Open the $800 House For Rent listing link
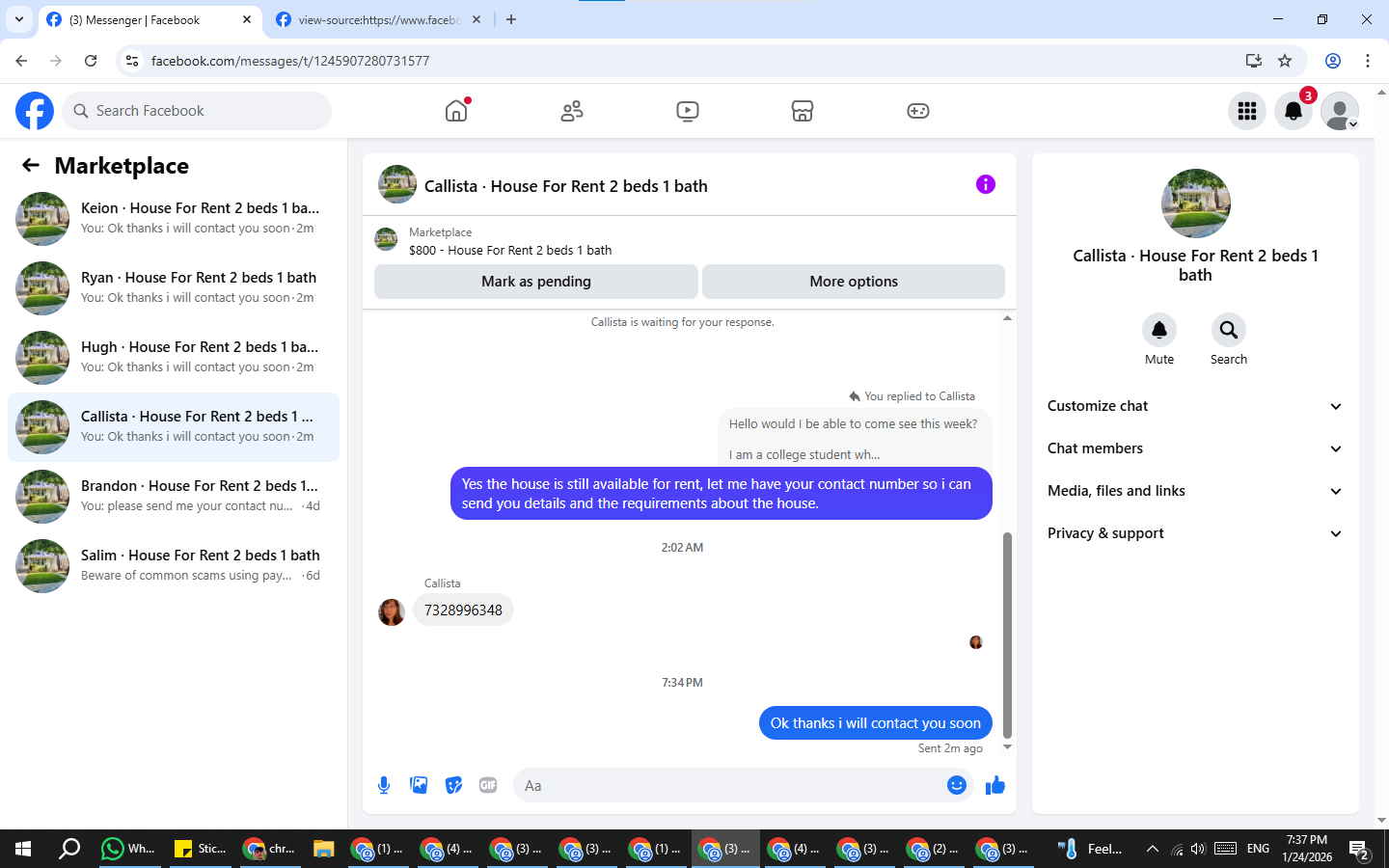Image resolution: width=1389 pixels, height=868 pixels. click(x=510, y=250)
